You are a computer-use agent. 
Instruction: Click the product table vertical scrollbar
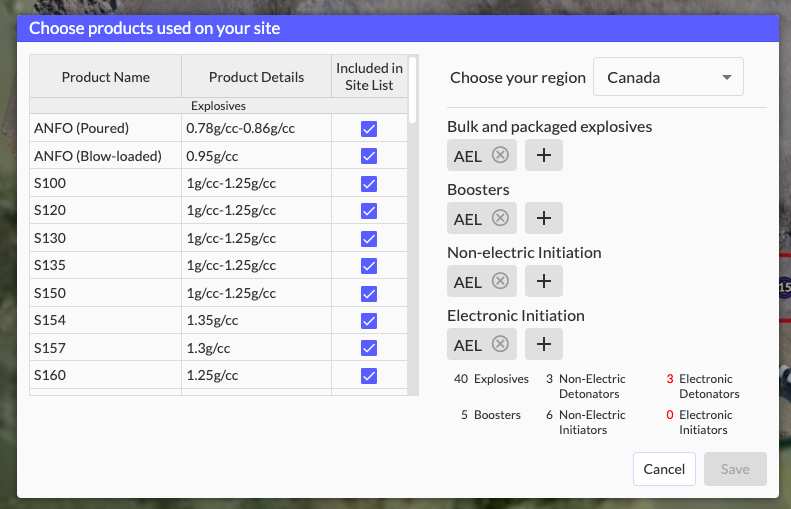pyautogui.click(x=412, y=90)
